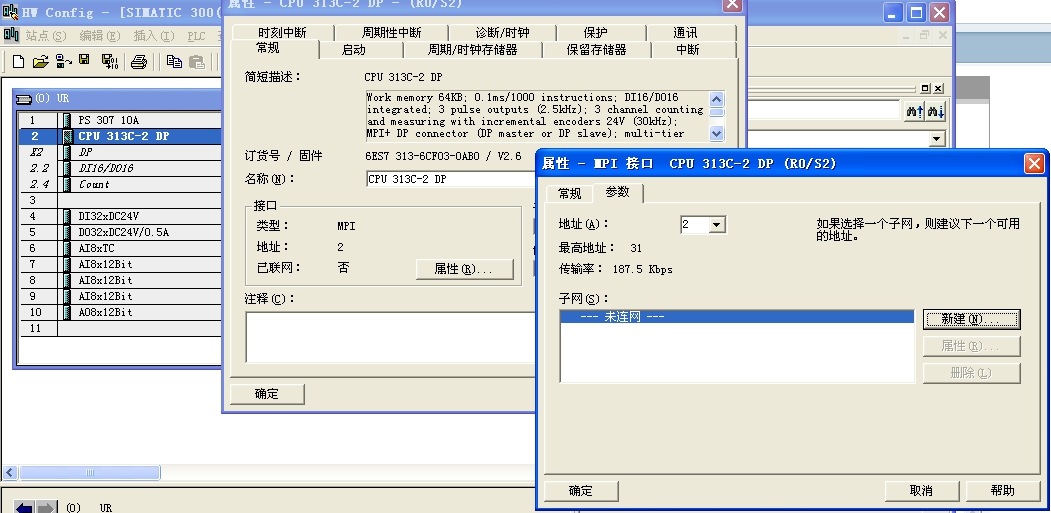Image resolution: width=1051 pixels, height=513 pixels.
Task: Click the 新建(N)... button
Action: [x=971, y=319]
